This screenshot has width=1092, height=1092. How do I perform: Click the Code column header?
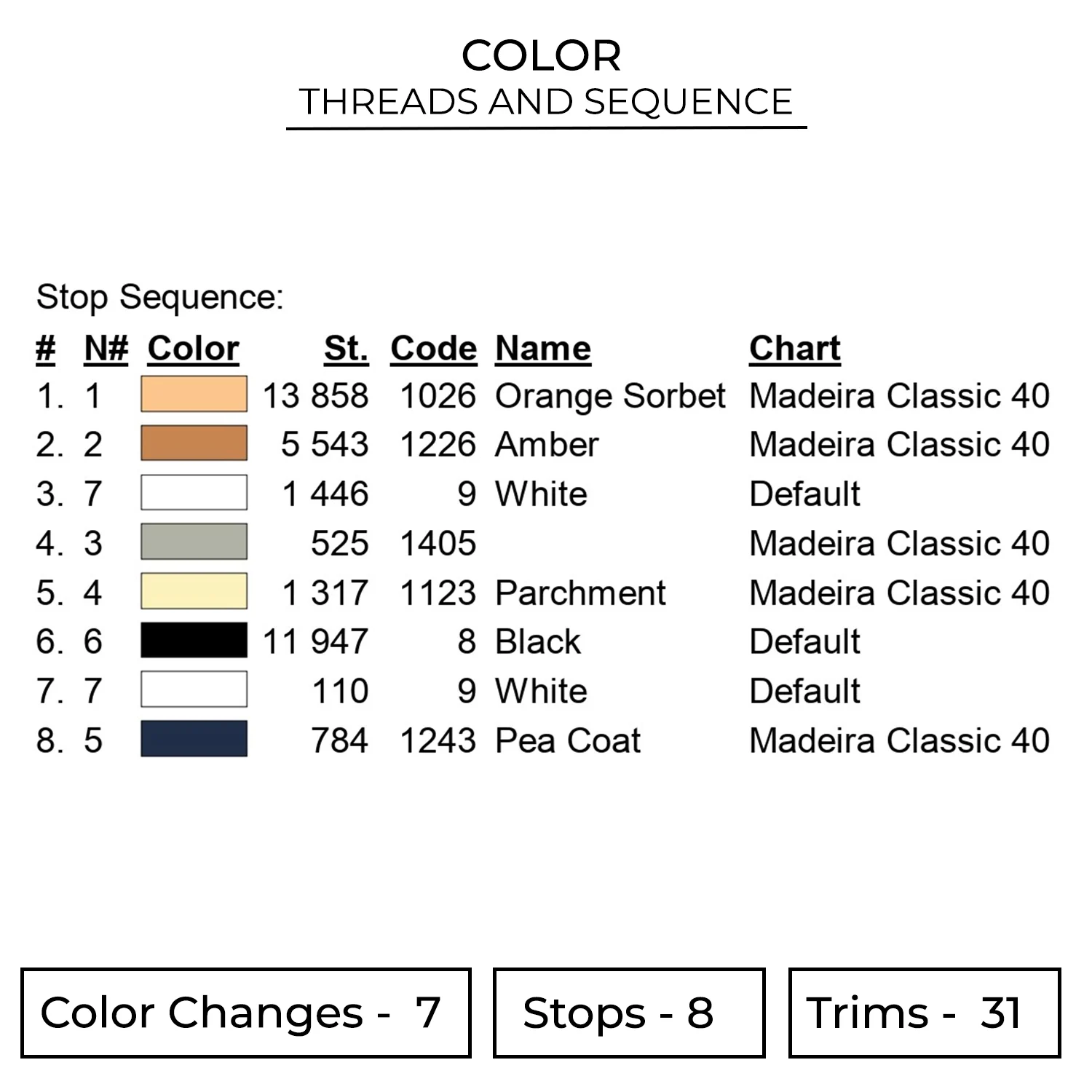pos(433,349)
